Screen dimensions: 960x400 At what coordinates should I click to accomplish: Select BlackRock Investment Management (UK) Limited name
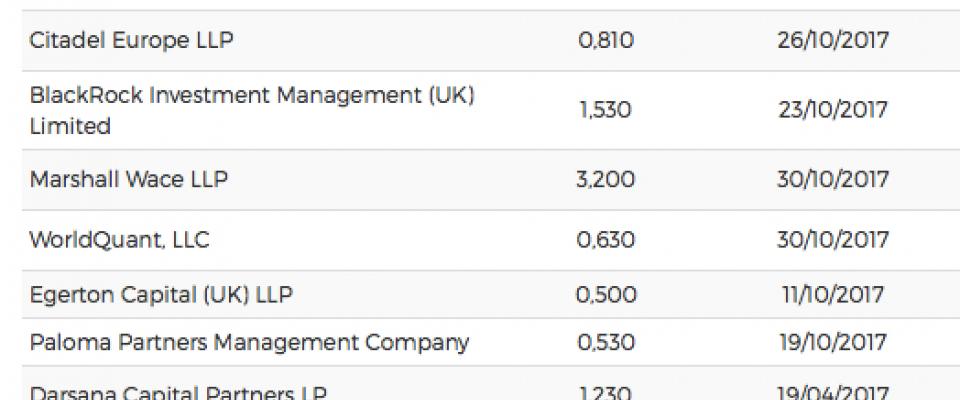[x=252, y=110]
